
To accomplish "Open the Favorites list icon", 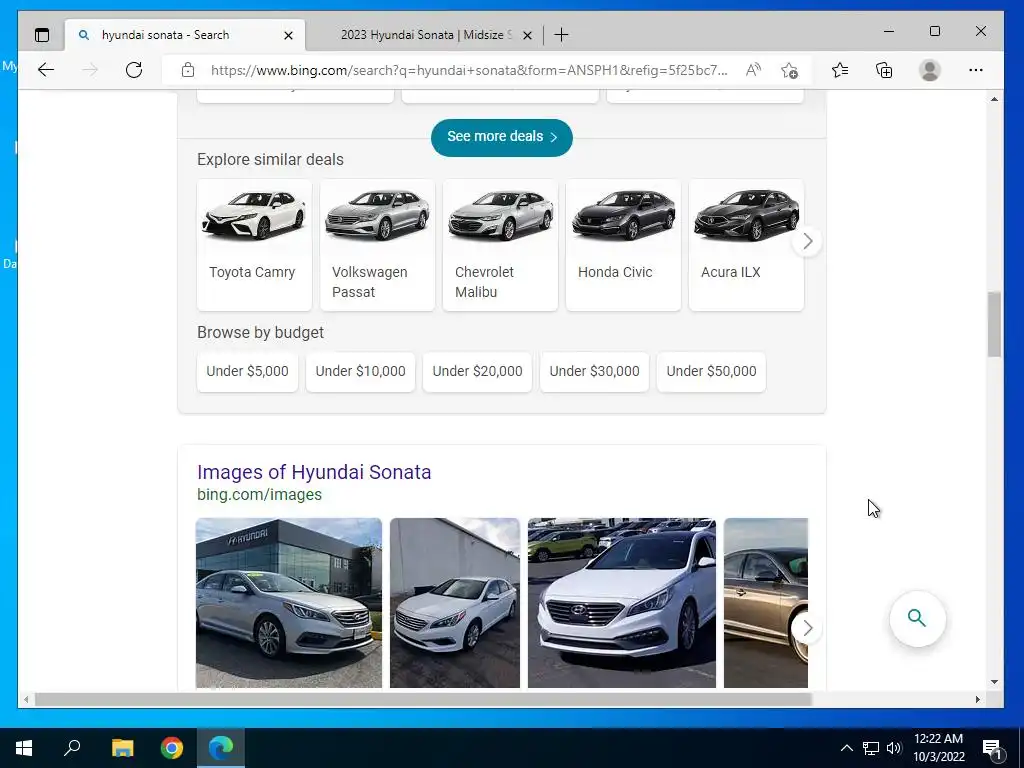I will click(x=840, y=70).
